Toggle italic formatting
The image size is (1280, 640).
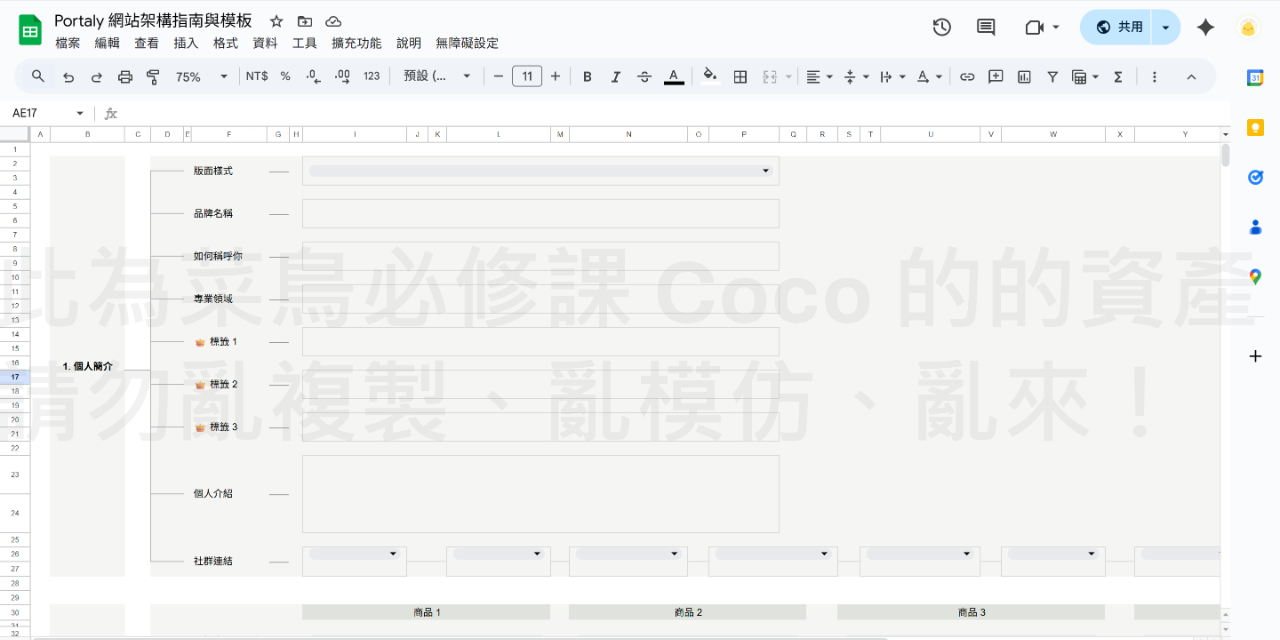pos(616,76)
